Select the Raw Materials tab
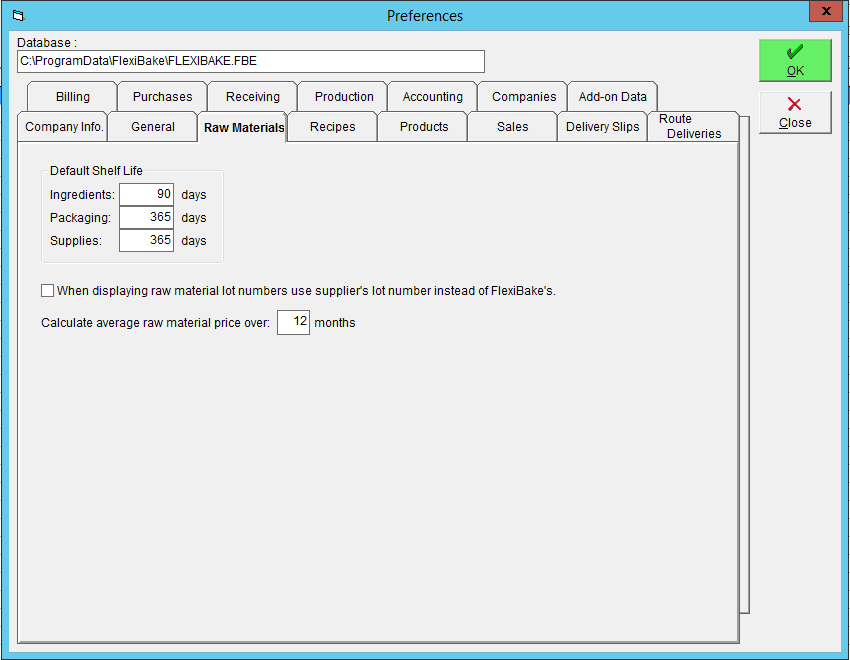Screen dimensions: 850x660 [243, 127]
